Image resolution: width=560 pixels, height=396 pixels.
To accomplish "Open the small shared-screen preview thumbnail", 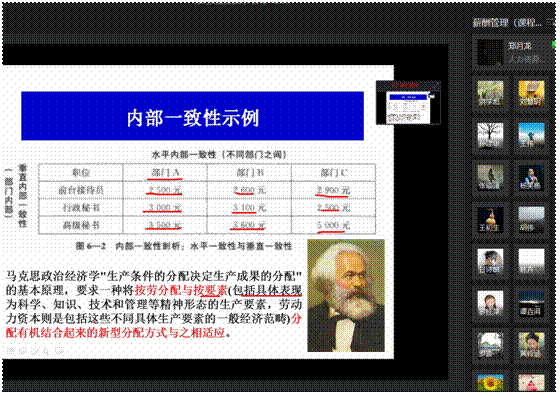I will [408, 106].
